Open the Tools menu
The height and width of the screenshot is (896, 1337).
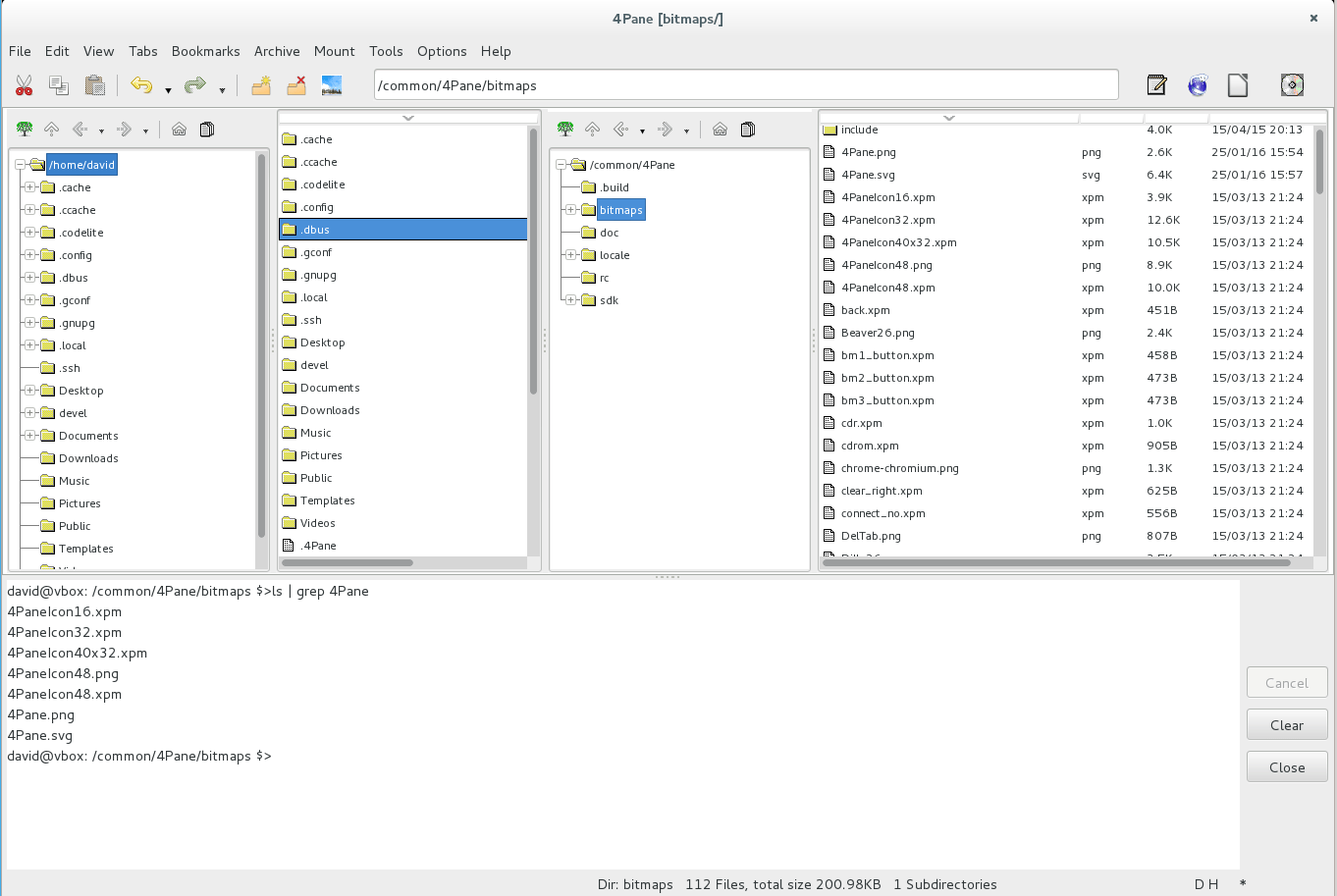pos(386,51)
